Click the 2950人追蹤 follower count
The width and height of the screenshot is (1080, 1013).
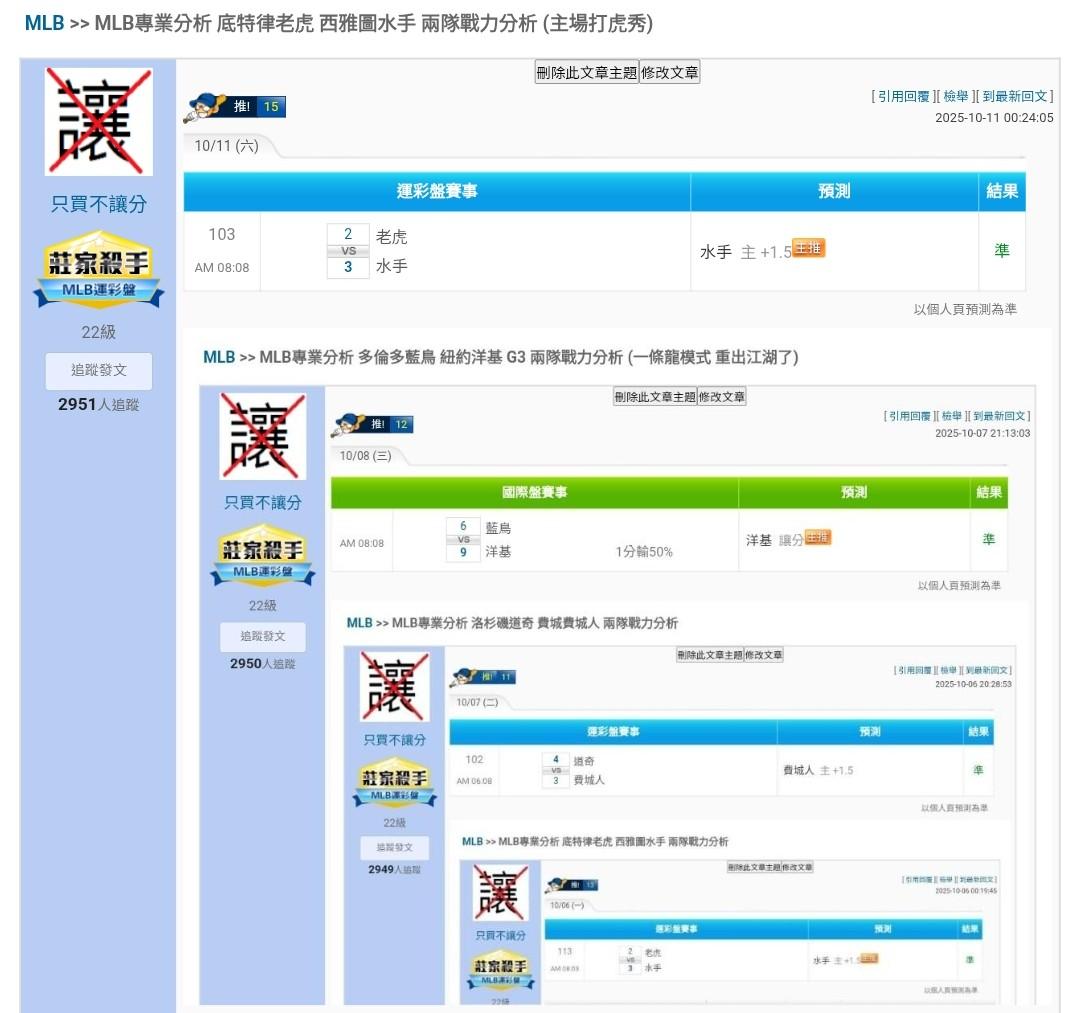(x=262, y=664)
